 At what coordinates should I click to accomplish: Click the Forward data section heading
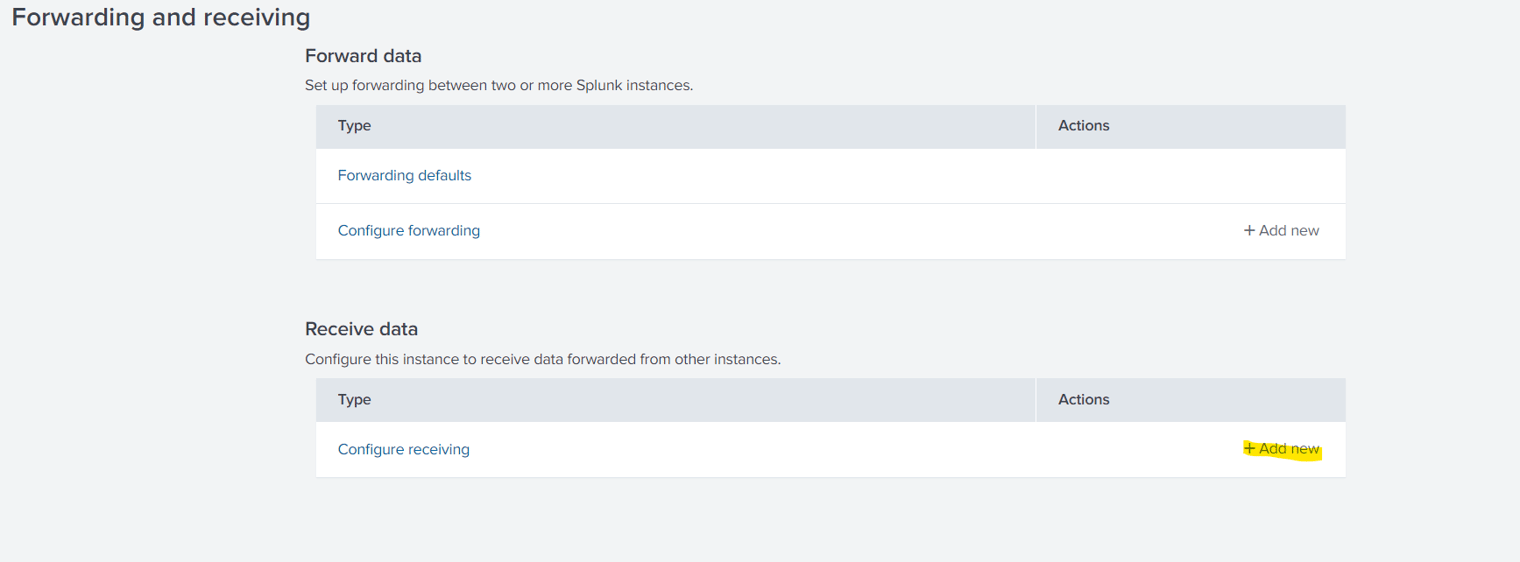coord(363,56)
